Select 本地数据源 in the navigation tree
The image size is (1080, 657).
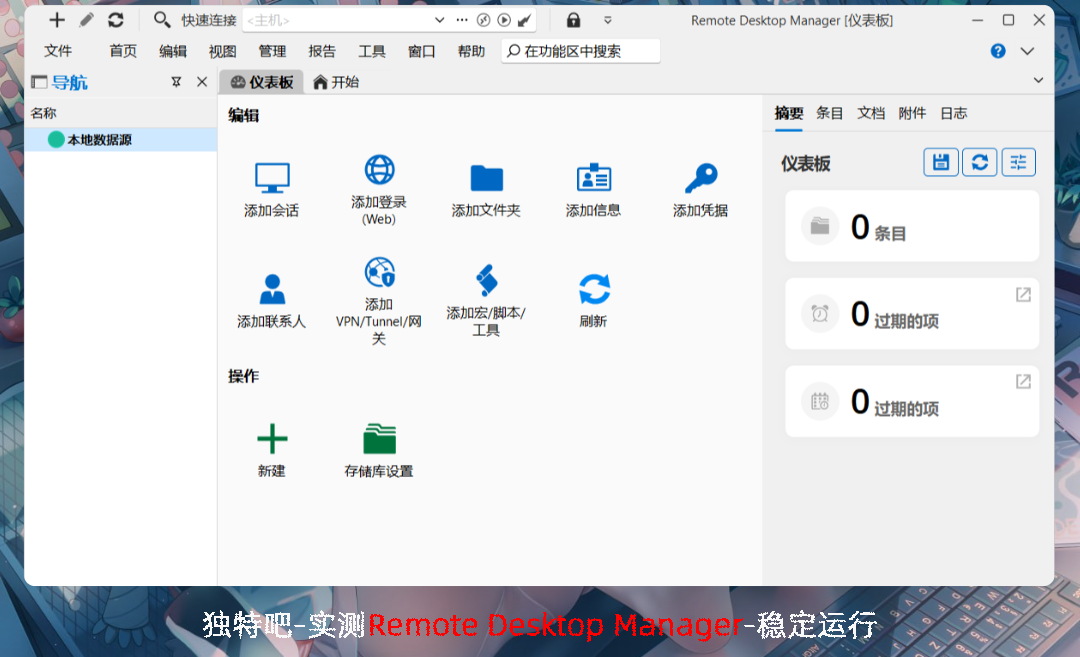(x=99, y=140)
